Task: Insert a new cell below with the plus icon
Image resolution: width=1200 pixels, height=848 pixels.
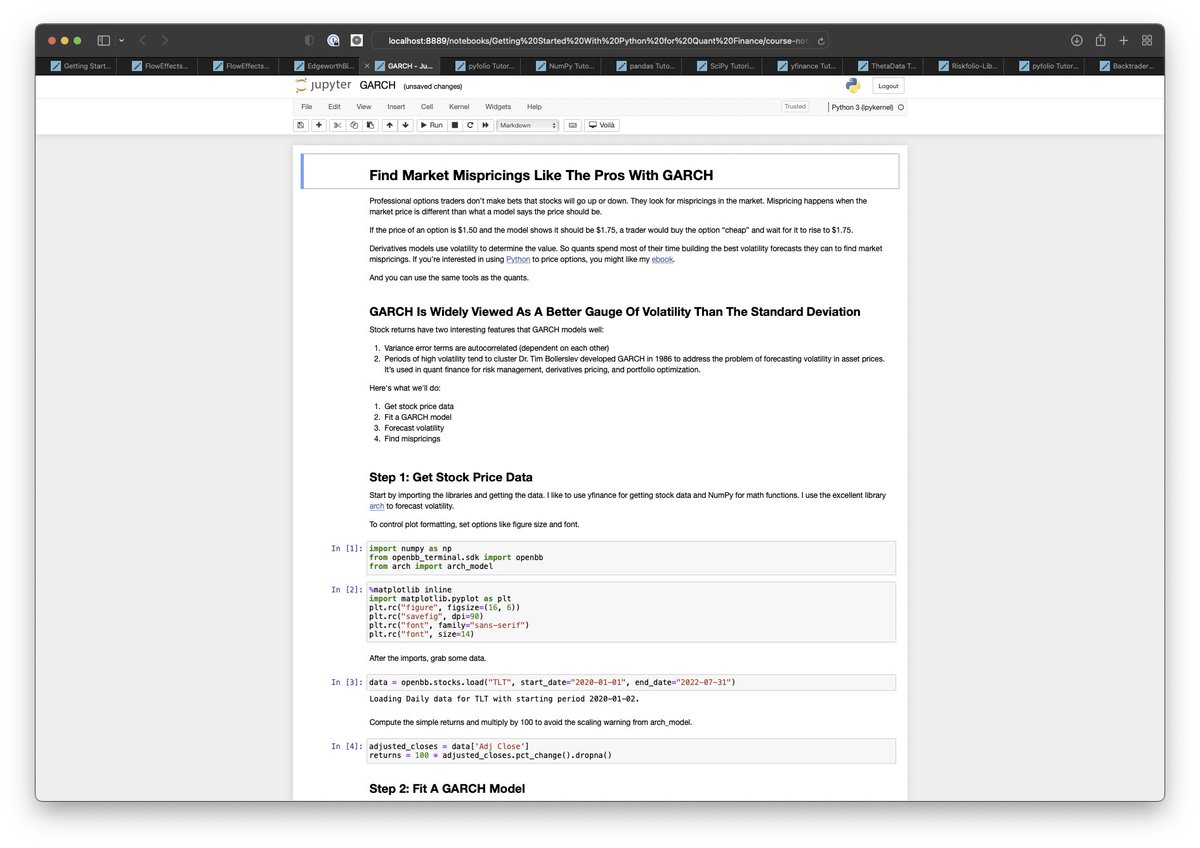Action: pyautogui.click(x=318, y=125)
